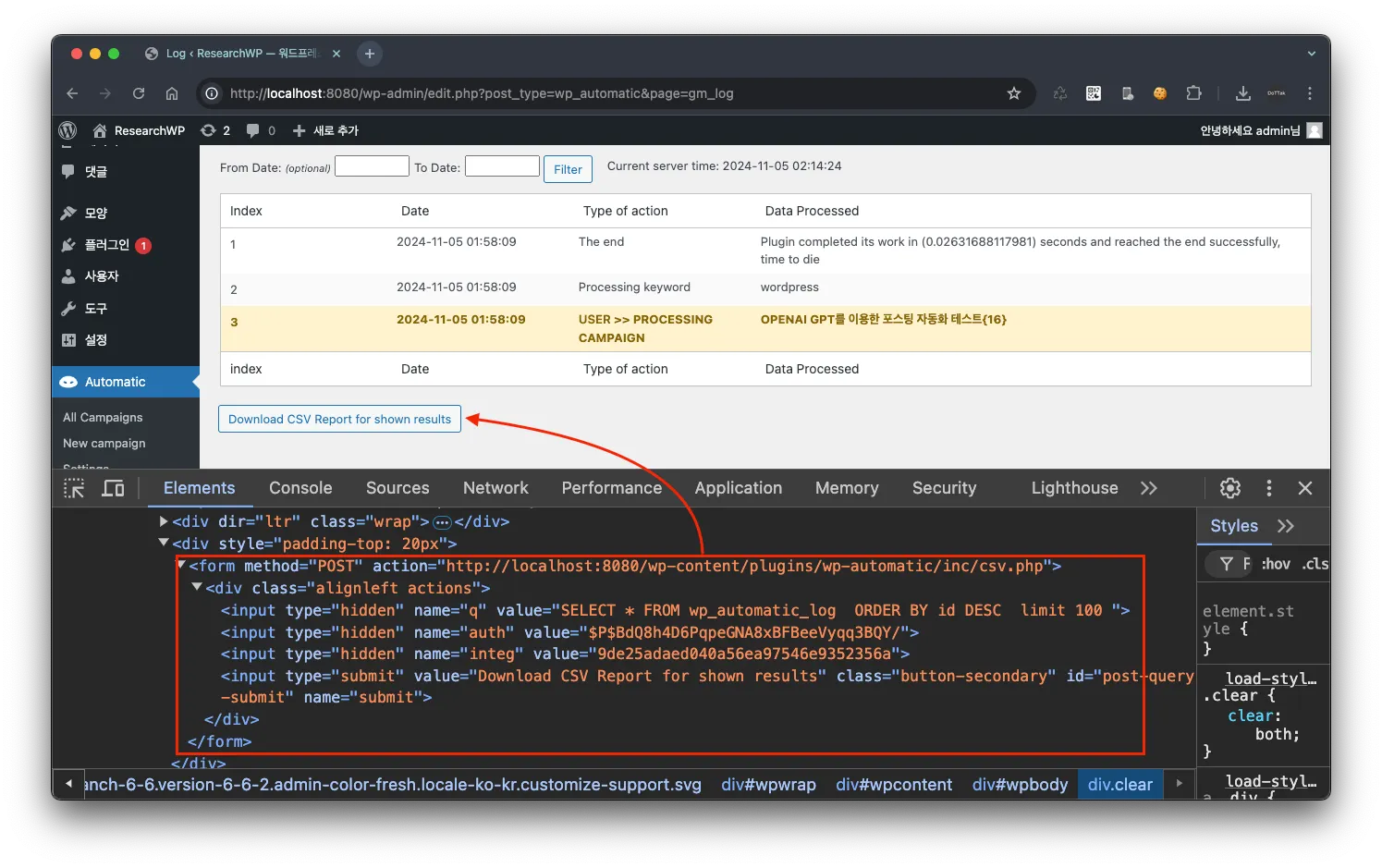The image size is (1382, 868).
Task: Open the browser Extensions puzzle icon
Action: [1193, 93]
